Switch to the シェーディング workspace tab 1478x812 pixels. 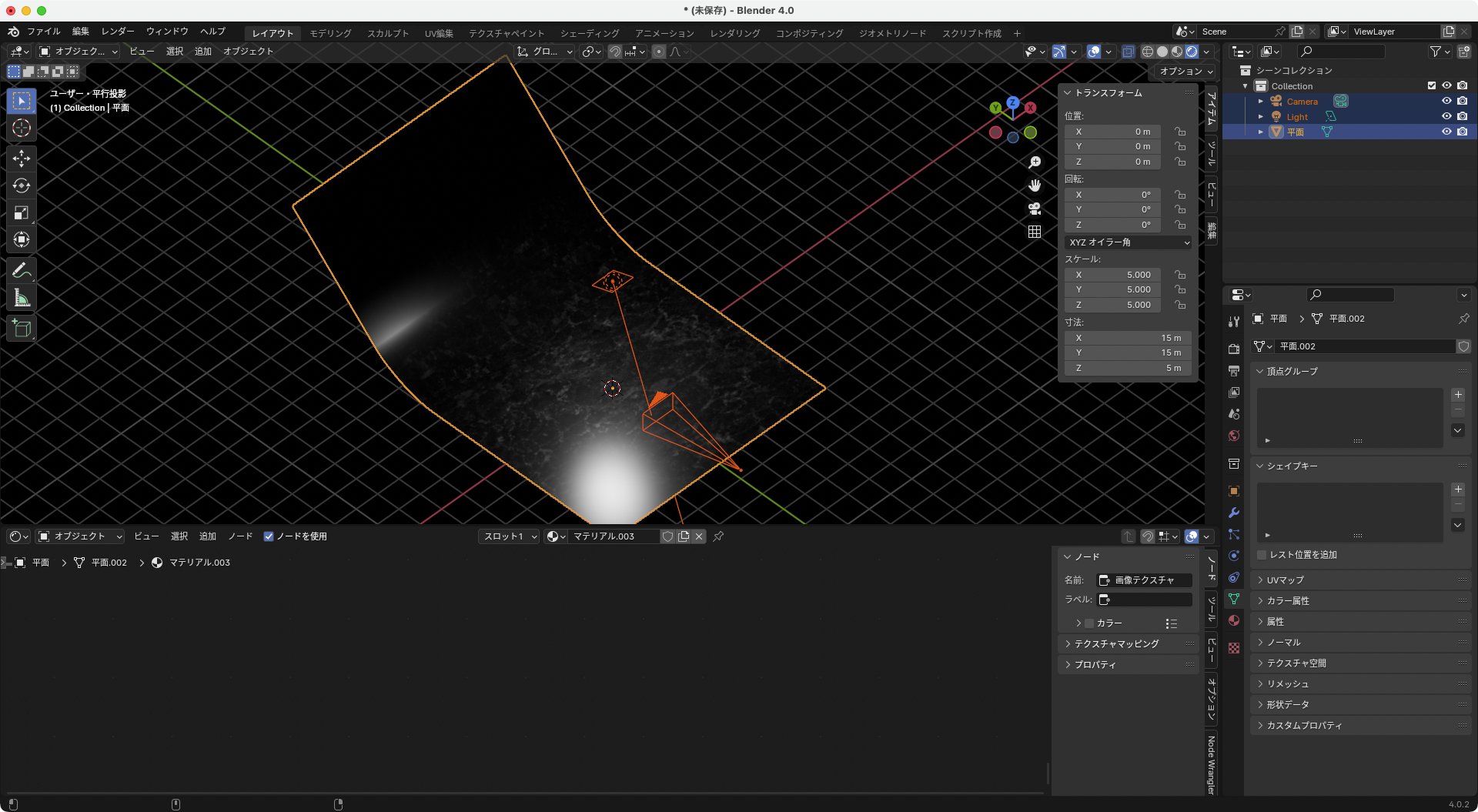(x=591, y=33)
